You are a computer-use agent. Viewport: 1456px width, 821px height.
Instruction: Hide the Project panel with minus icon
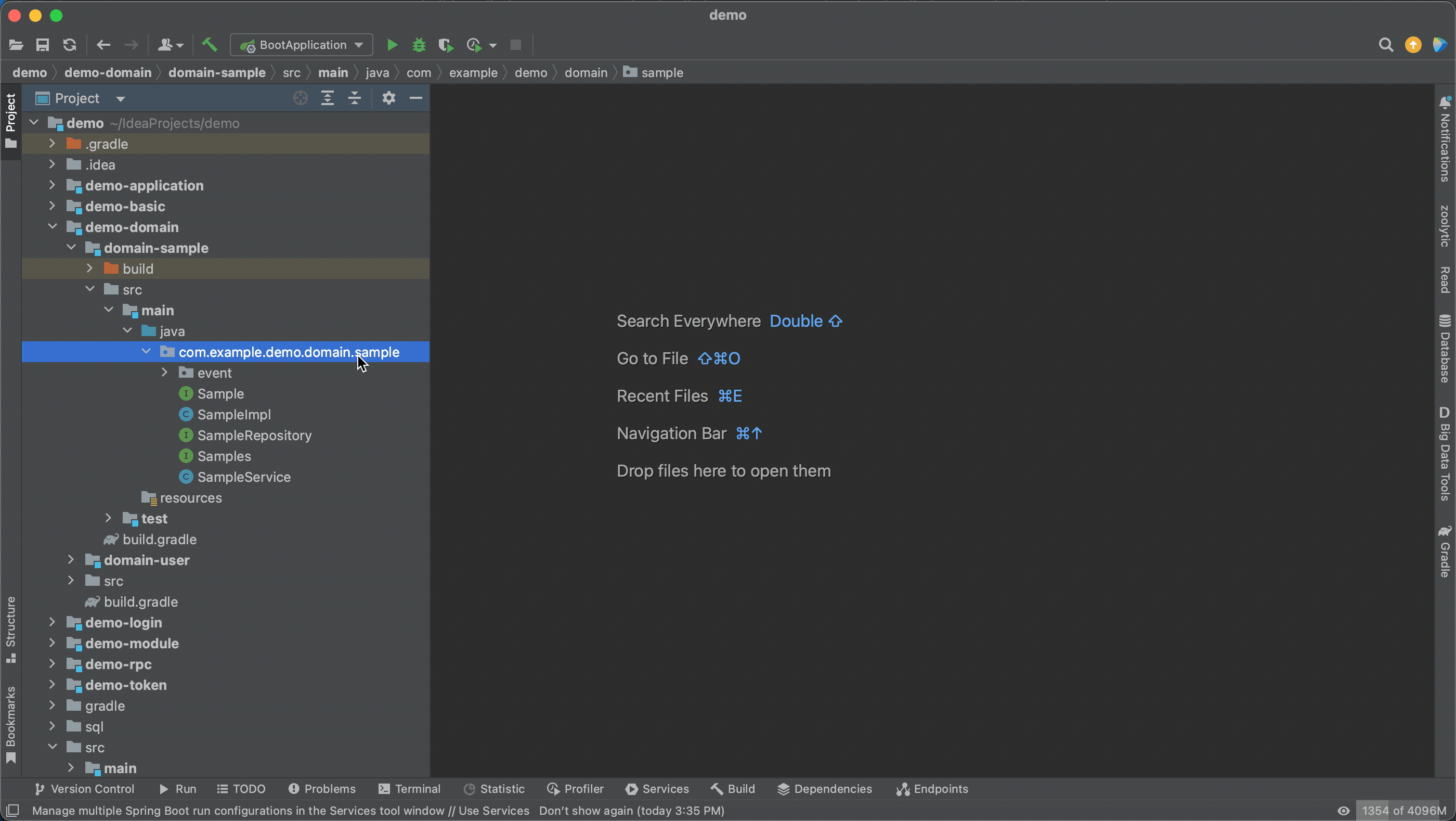tap(416, 98)
